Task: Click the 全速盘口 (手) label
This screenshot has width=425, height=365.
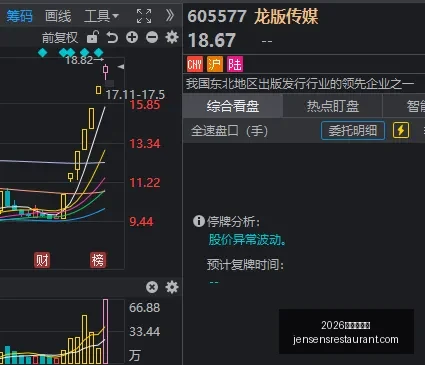Action: click(x=229, y=131)
